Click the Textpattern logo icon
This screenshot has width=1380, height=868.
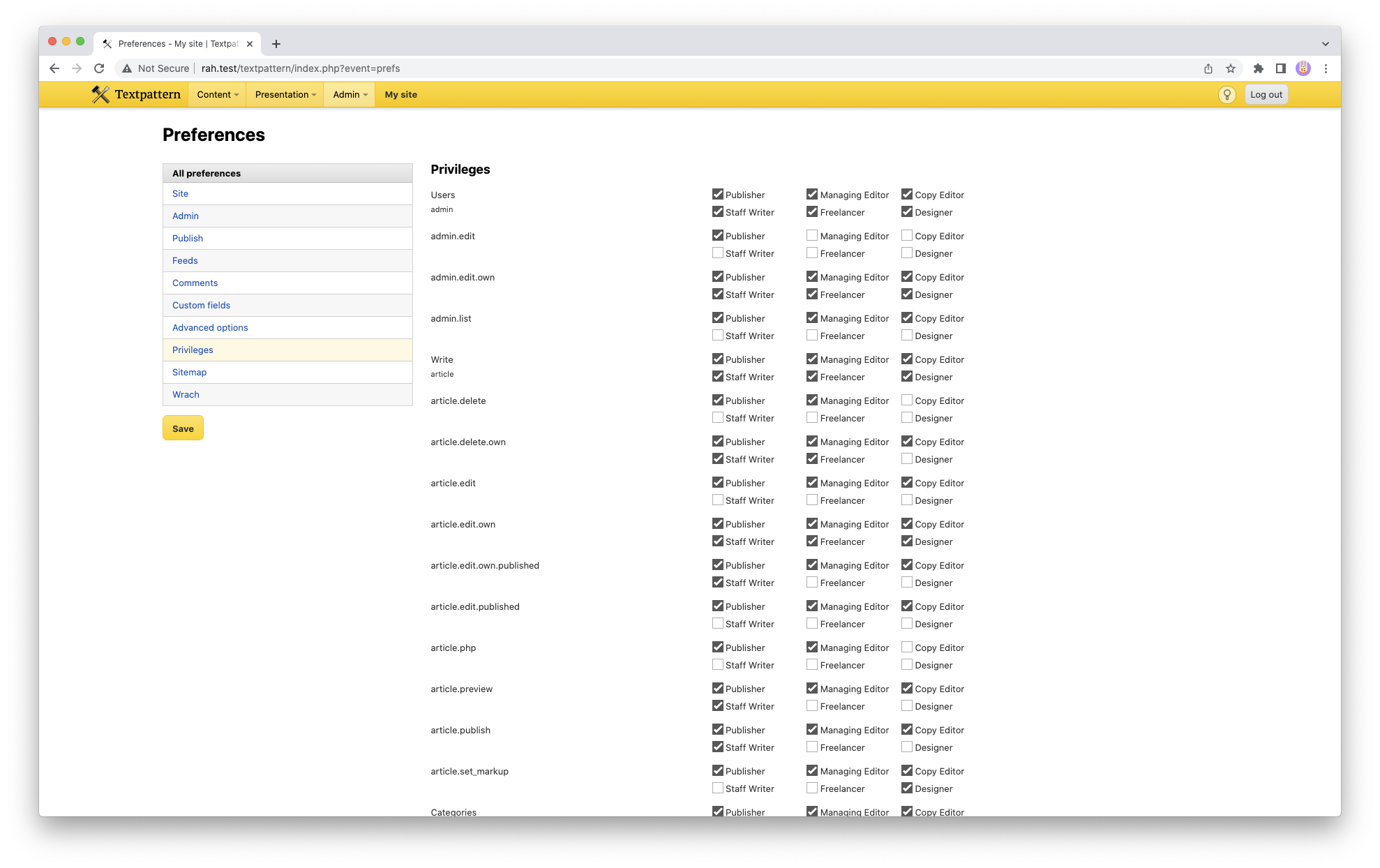point(100,94)
